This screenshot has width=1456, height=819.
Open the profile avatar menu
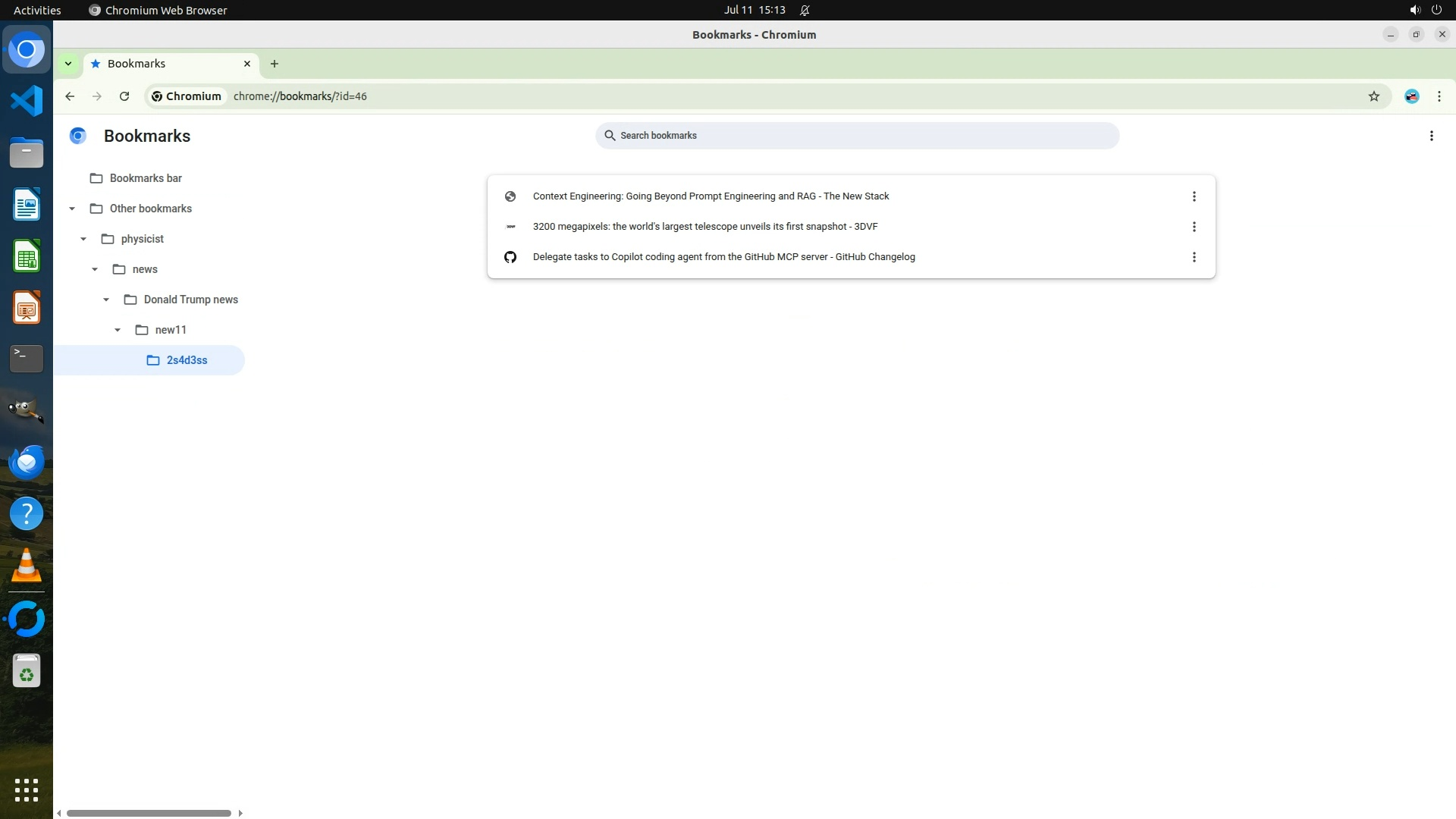click(1411, 96)
